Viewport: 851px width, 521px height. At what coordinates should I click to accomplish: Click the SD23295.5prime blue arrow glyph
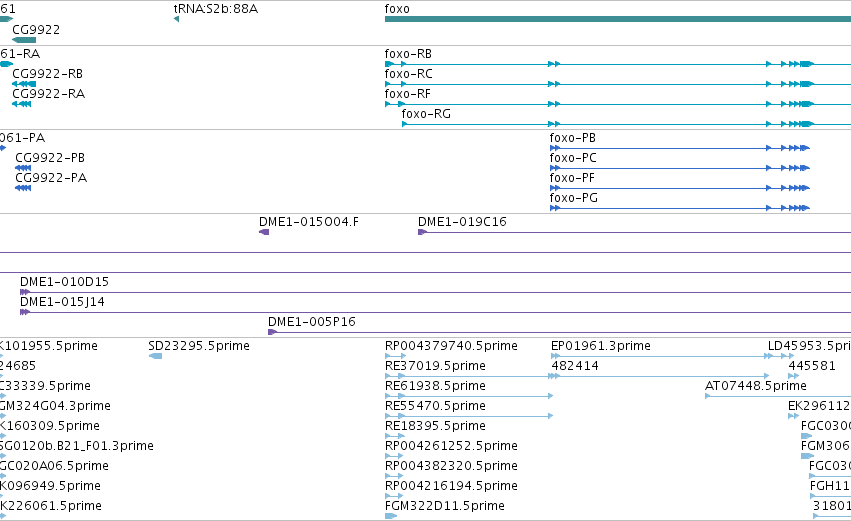pyautogui.click(x=156, y=356)
